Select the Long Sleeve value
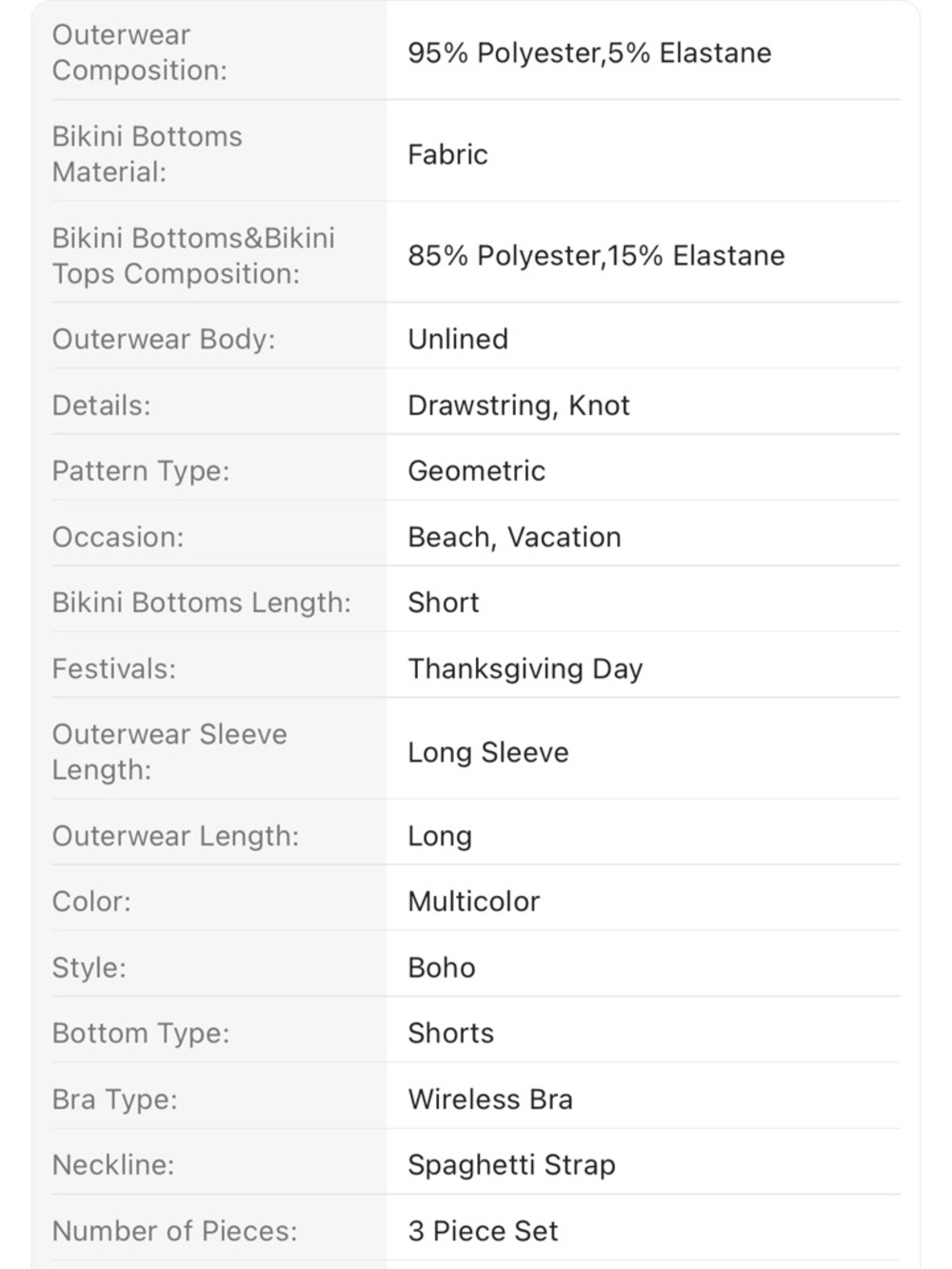 click(488, 753)
